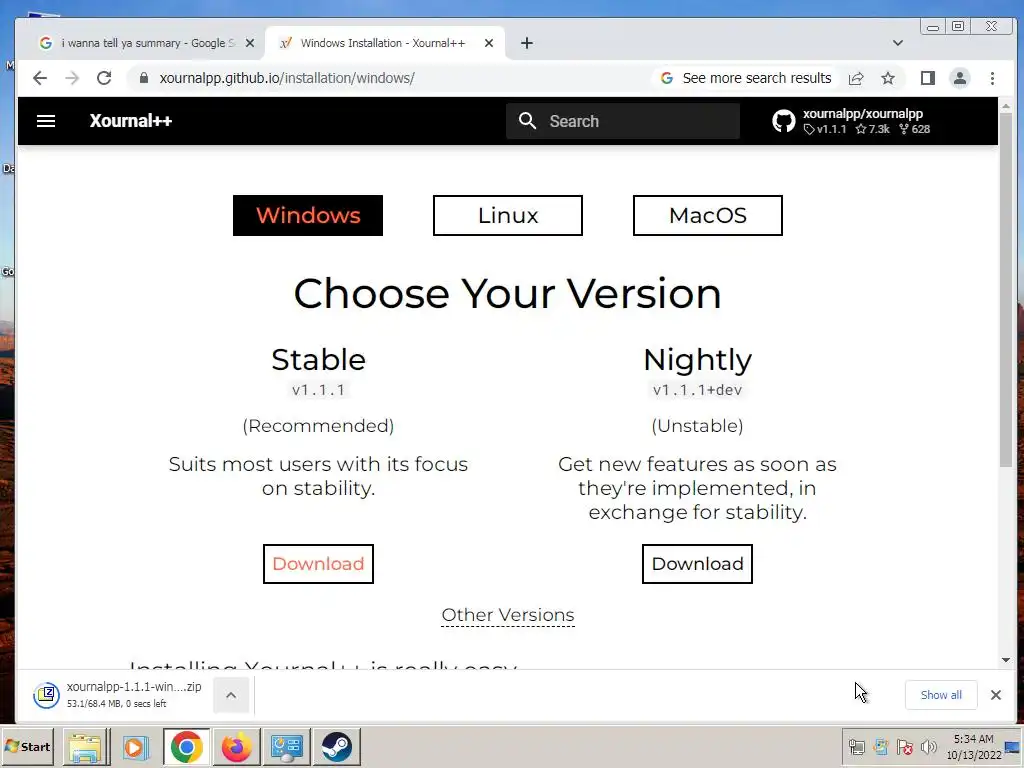
Task: Click the page vertical scrollbar thumb
Action: pyautogui.click(x=1006, y=290)
